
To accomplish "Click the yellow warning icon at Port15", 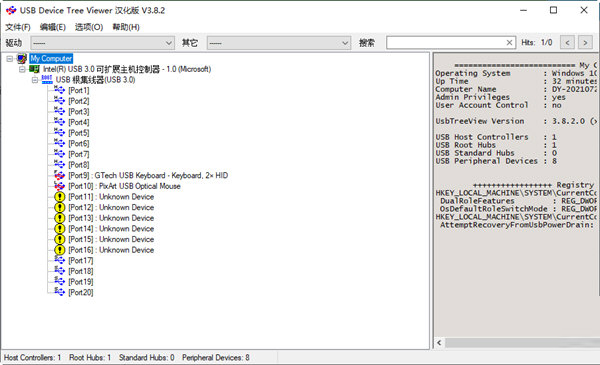I will 59,239.
